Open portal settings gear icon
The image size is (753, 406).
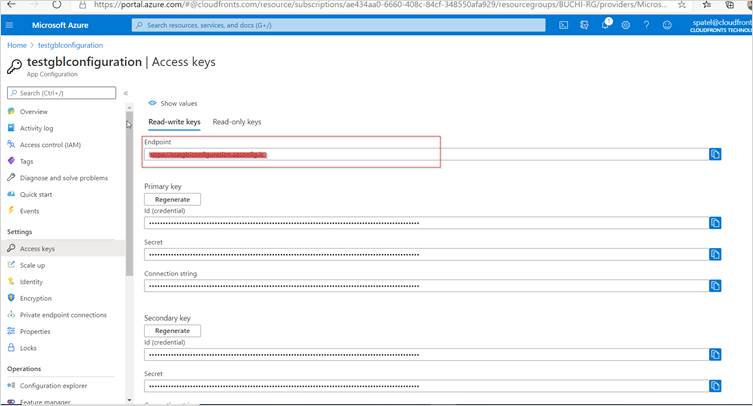[x=626, y=24]
